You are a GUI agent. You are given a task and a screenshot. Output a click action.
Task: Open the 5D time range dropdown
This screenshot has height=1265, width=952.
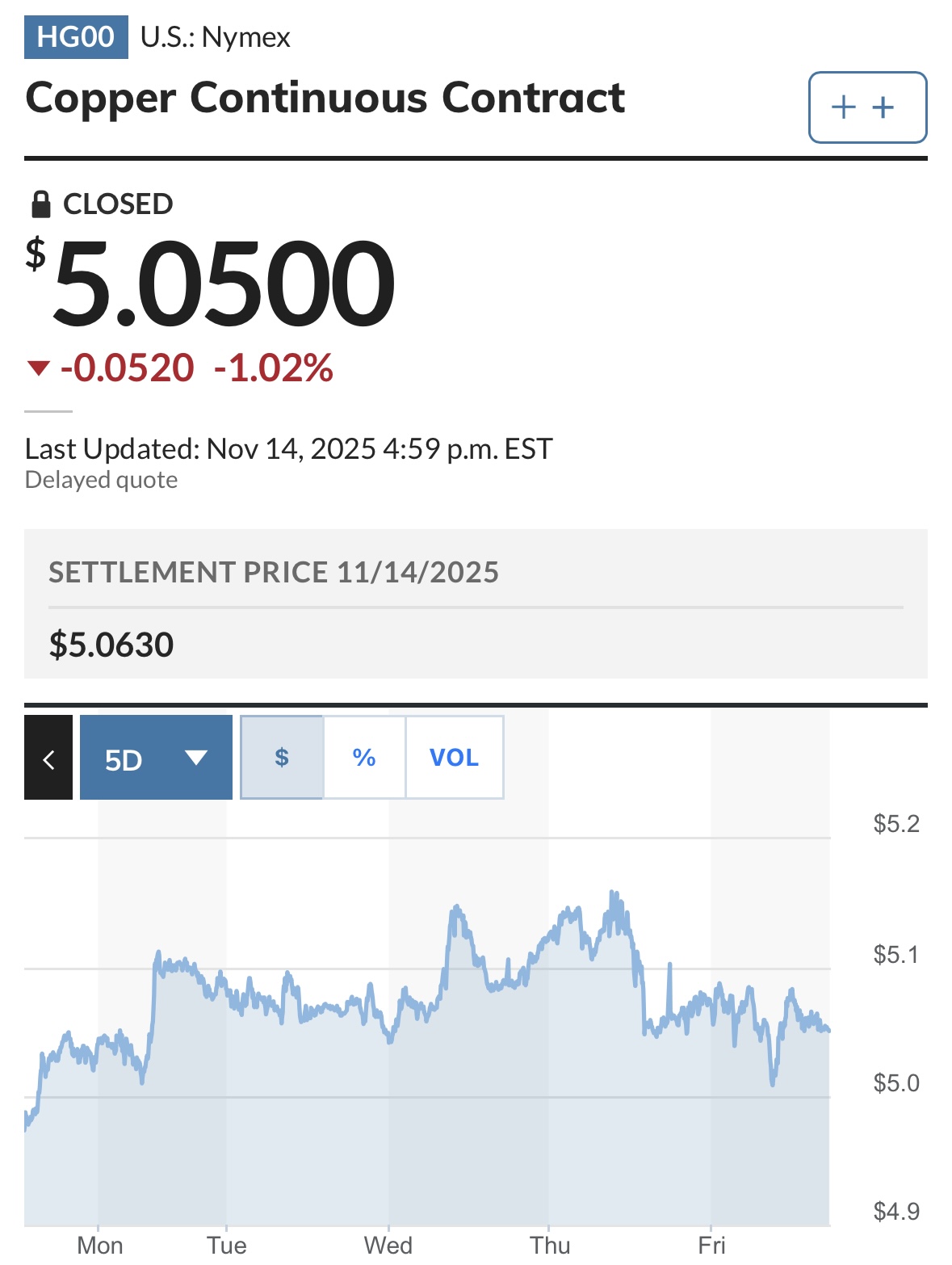tap(156, 758)
